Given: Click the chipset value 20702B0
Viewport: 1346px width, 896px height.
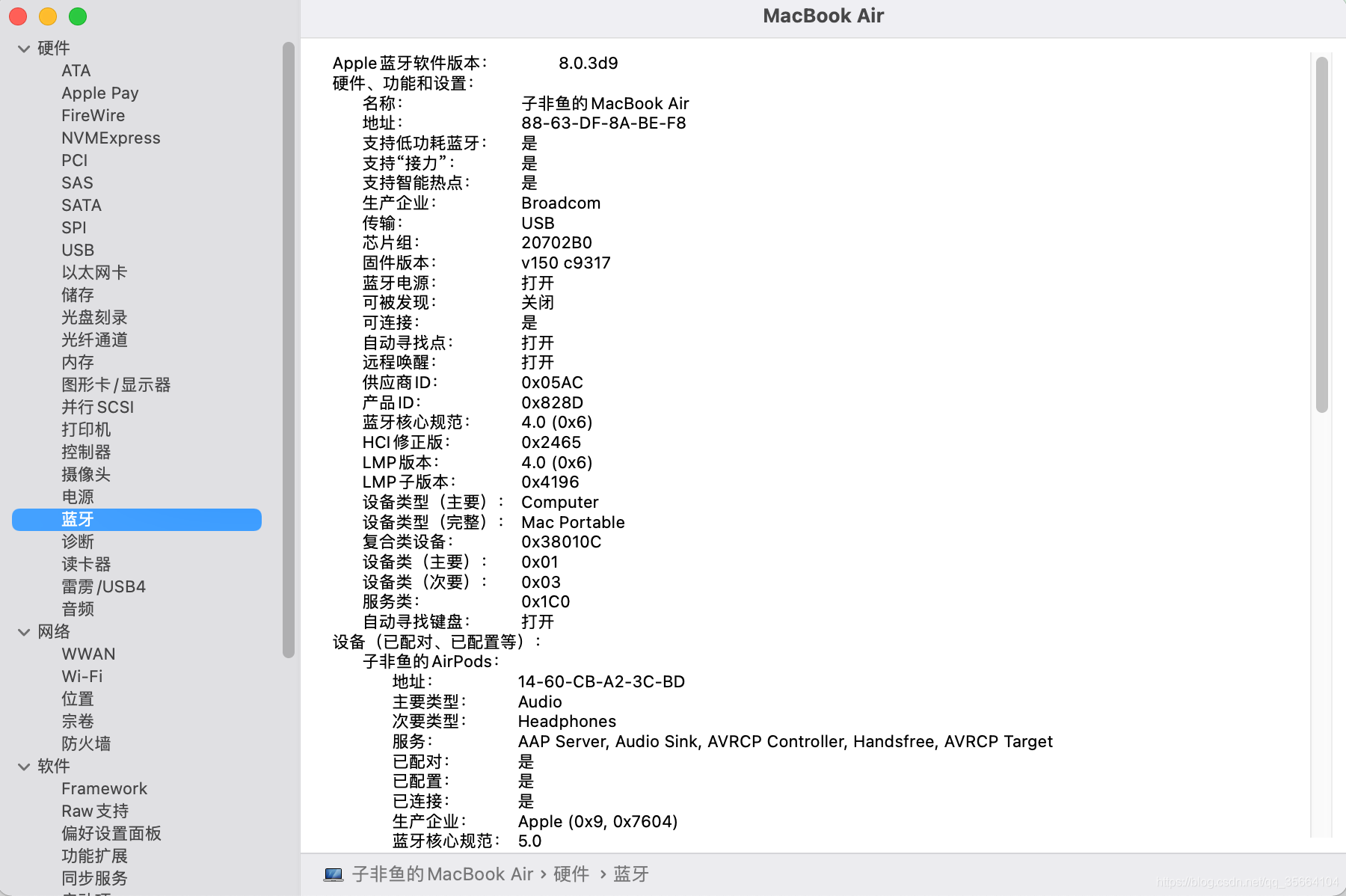Looking at the screenshot, I should pos(556,243).
